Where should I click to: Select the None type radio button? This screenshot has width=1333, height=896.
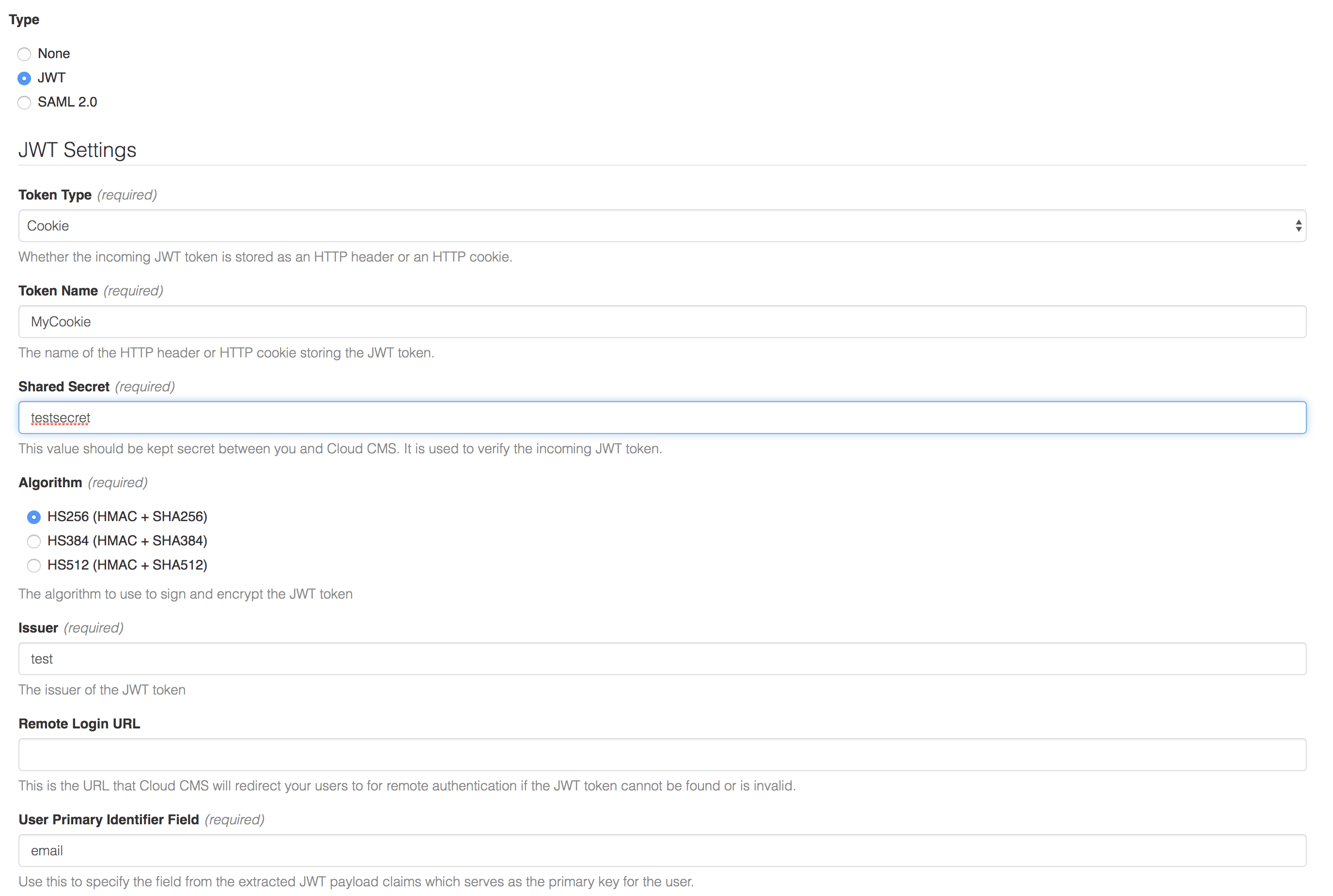(x=24, y=54)
